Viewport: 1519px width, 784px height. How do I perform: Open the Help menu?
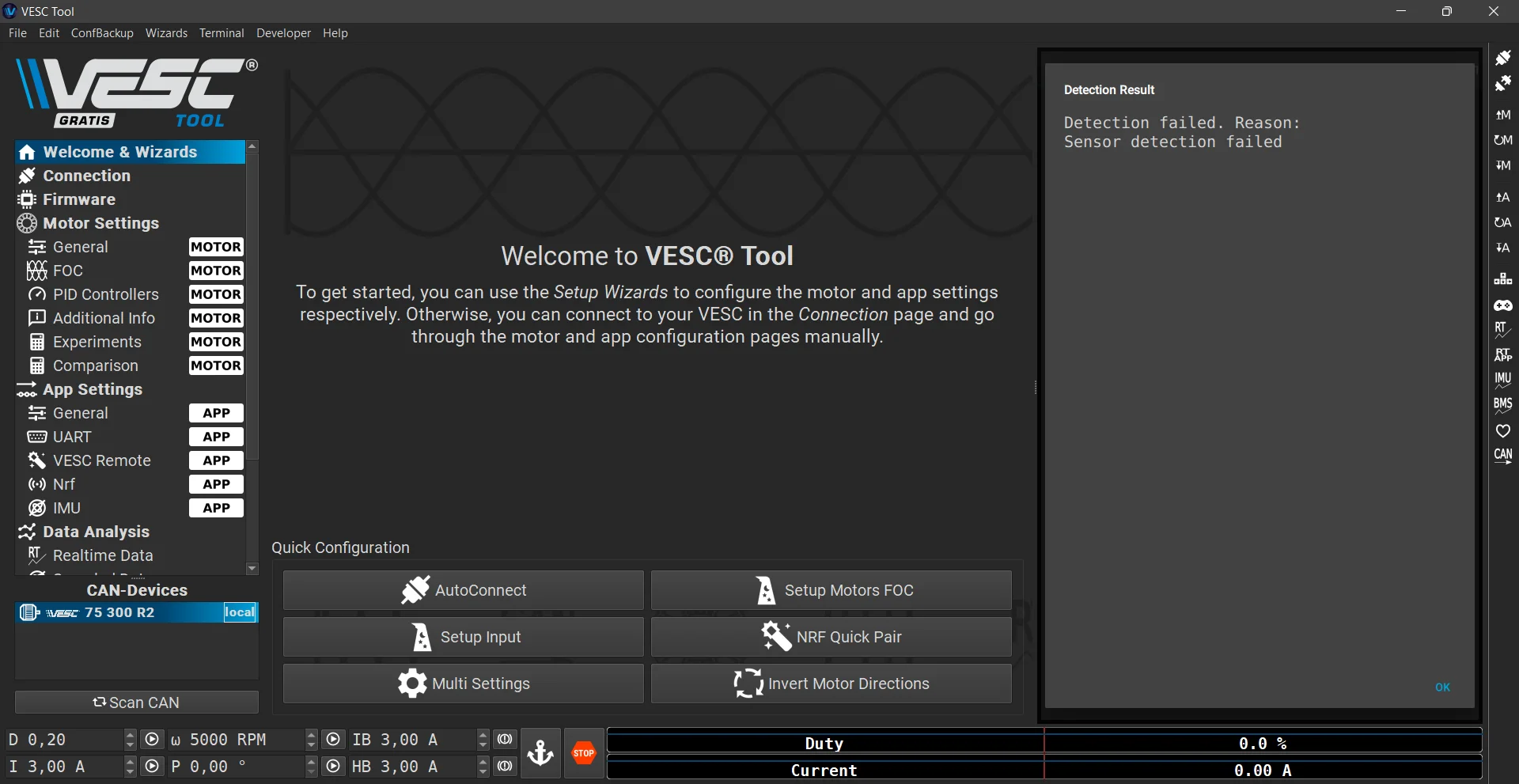335,33
